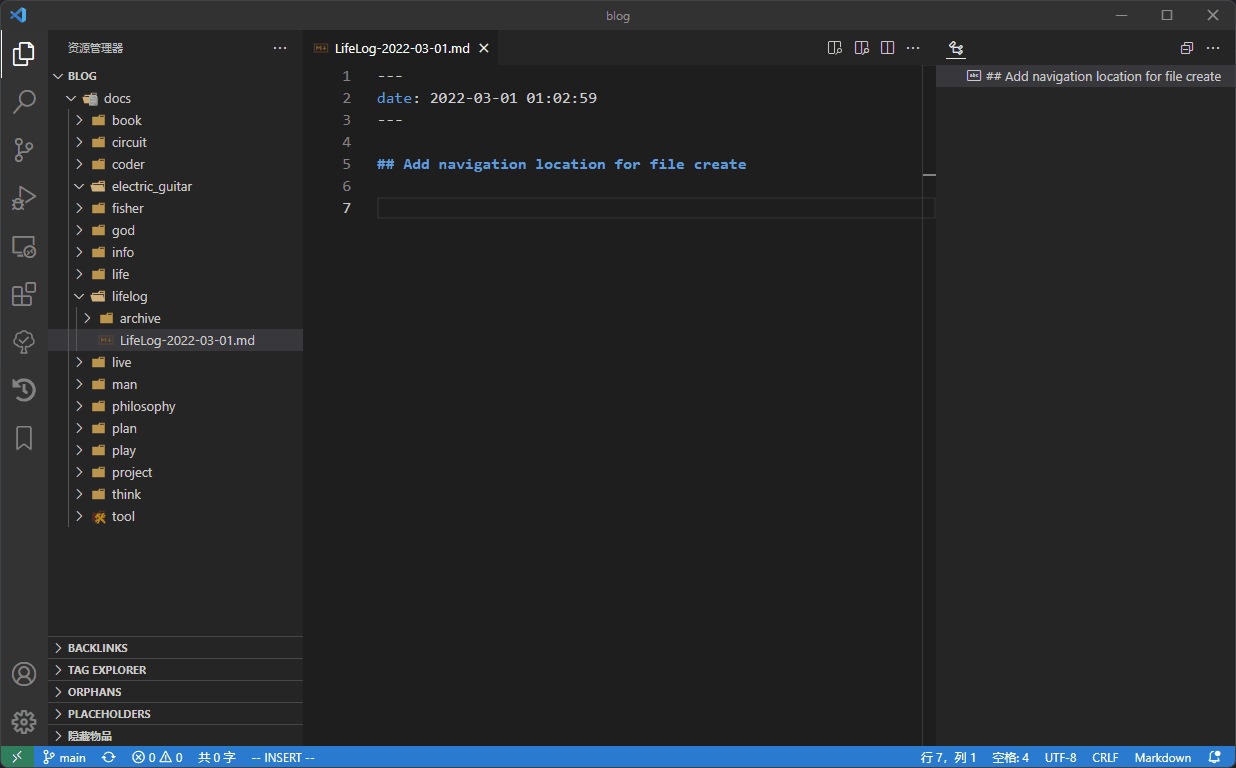Image resolution: width=1236 pixels, height=768 pixels.
Task: Click the remote window icon in status bar
Action: pyautogui.click(x=17, y=757)
